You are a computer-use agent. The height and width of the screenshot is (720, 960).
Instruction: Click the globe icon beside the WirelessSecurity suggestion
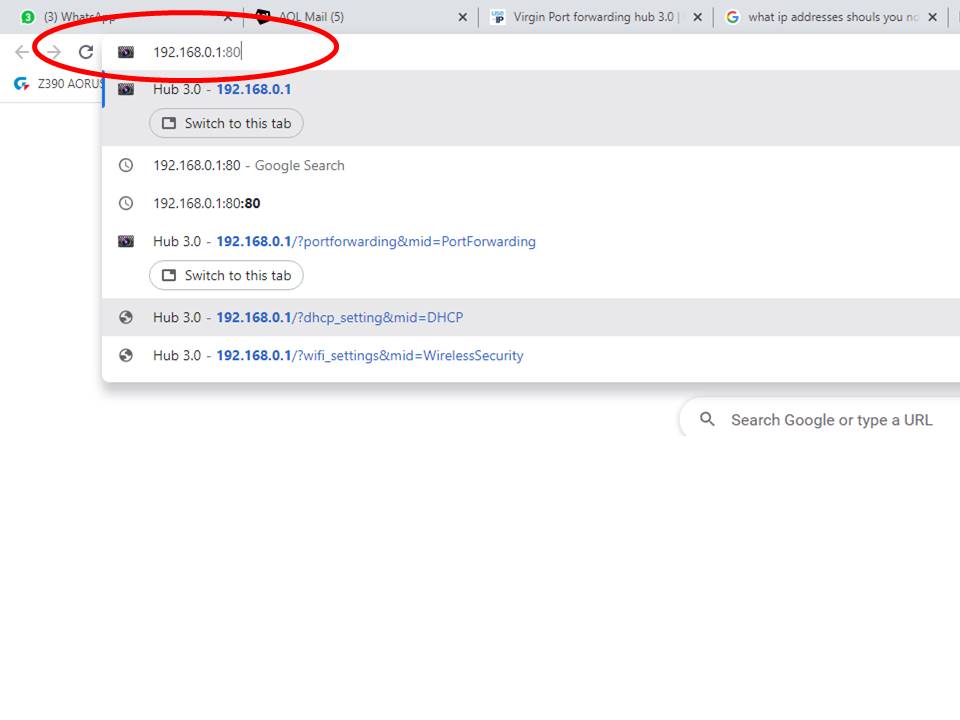point(126,356)
